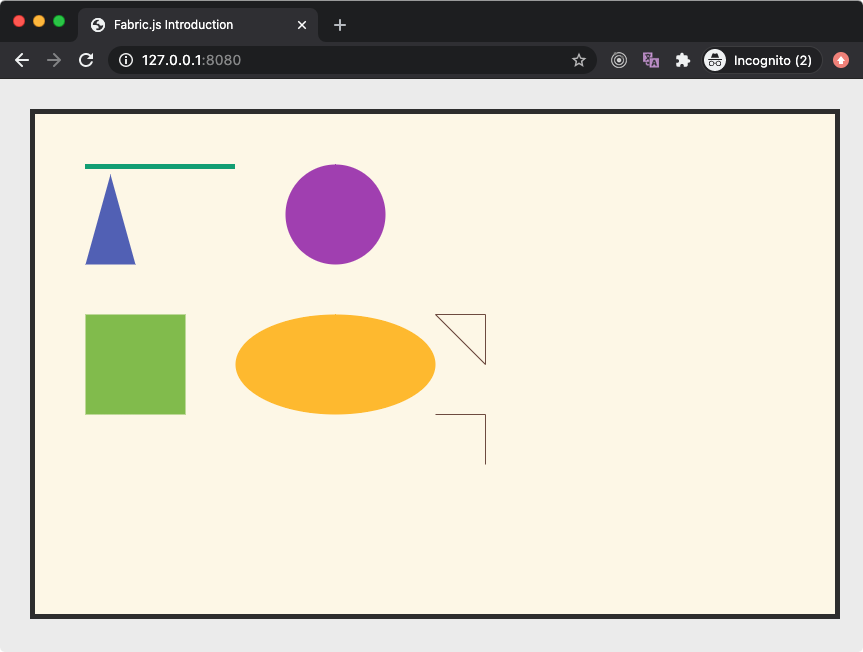863x652 pixels.
Task: Click the page reload icon
Action: click(x=86, y=60)
